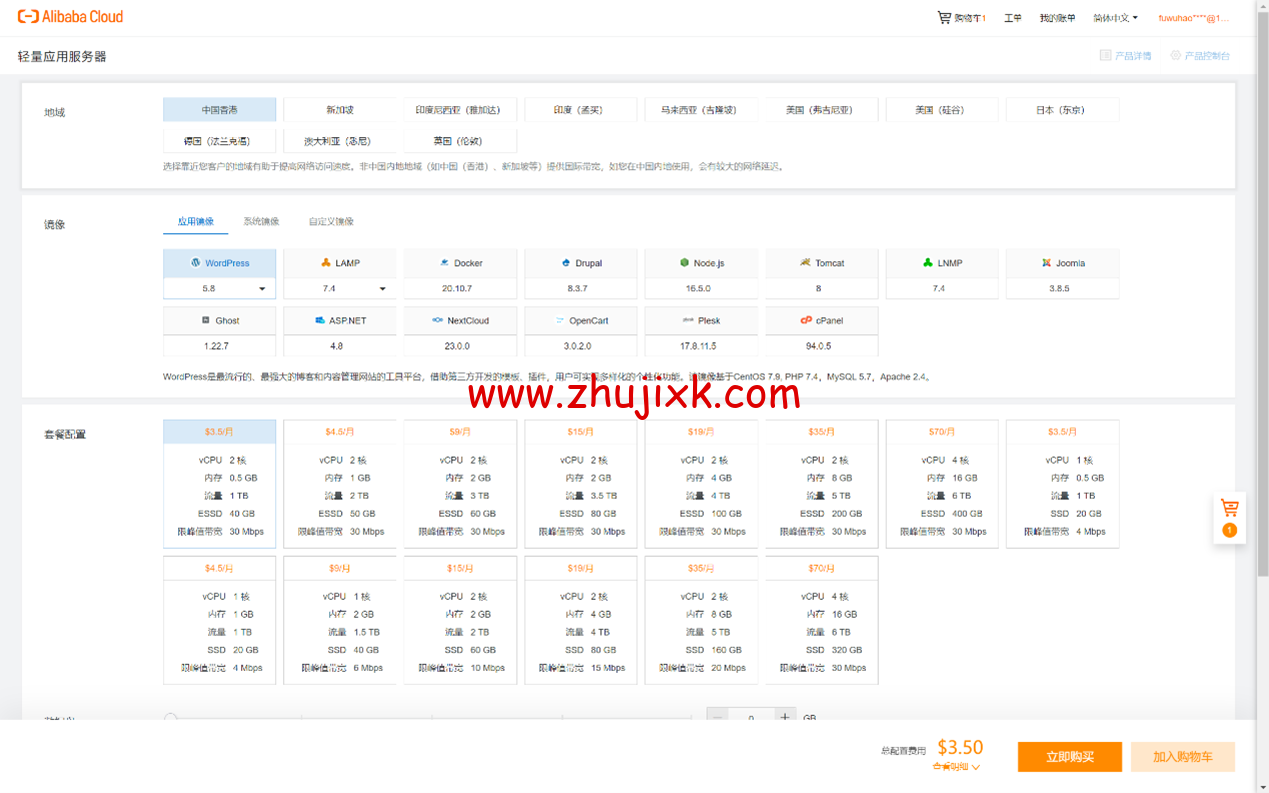Select the Tomcat image
The width and height of the screenshot is (1269, 793).
821,262
